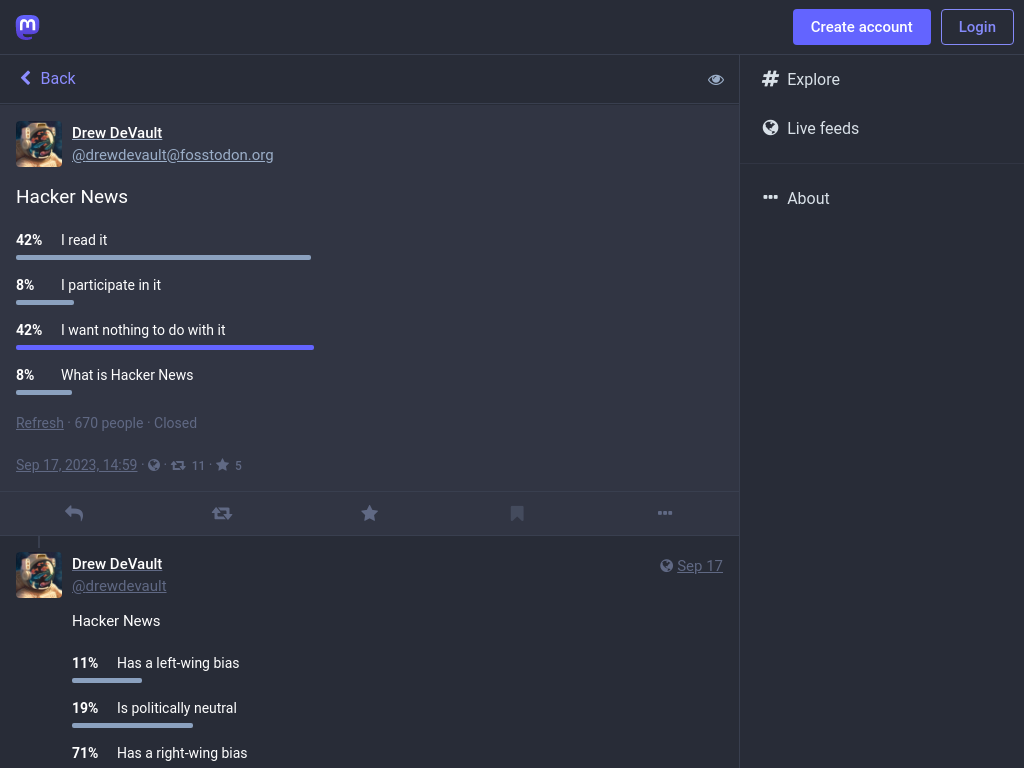The width and height of the screenshot is (1024, 768).
Task: Toggle sensitive content visibility eye icon
Action: [x=716, y=79]
